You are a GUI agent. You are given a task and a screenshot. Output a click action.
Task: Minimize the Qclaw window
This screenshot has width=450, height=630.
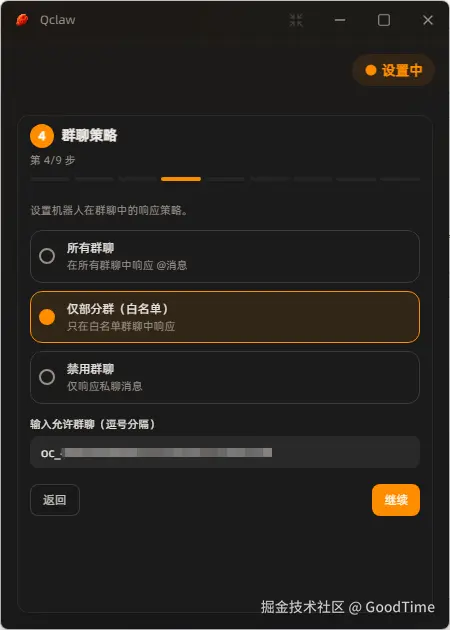340,20
